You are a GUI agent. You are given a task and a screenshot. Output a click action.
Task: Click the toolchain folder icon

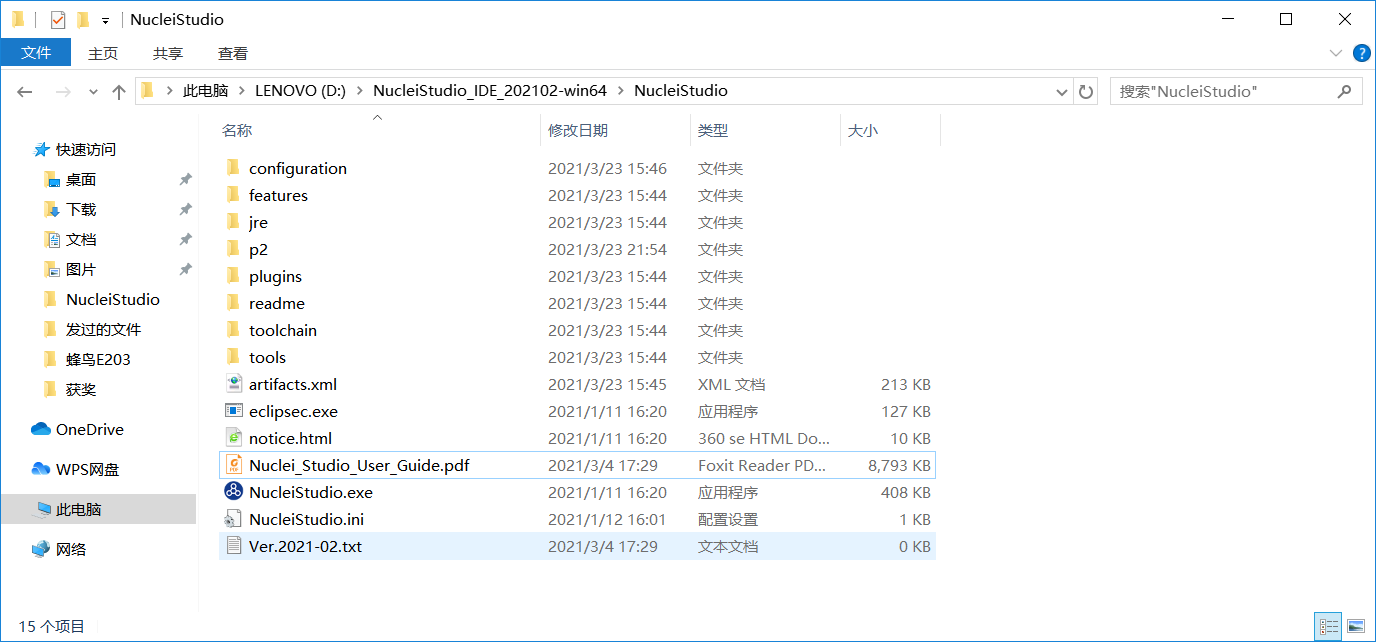233,330
